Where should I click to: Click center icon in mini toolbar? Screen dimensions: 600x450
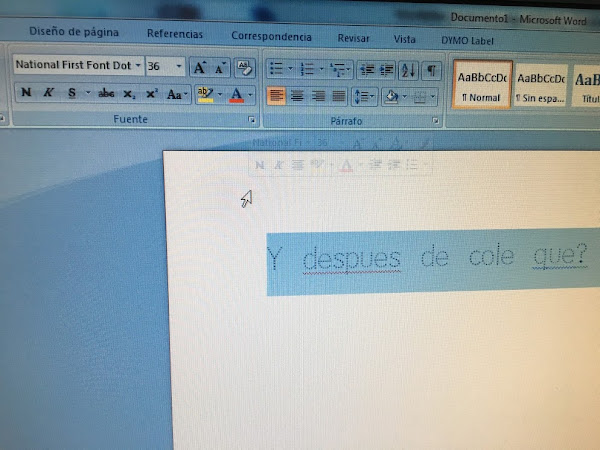[x=297, y=165]
